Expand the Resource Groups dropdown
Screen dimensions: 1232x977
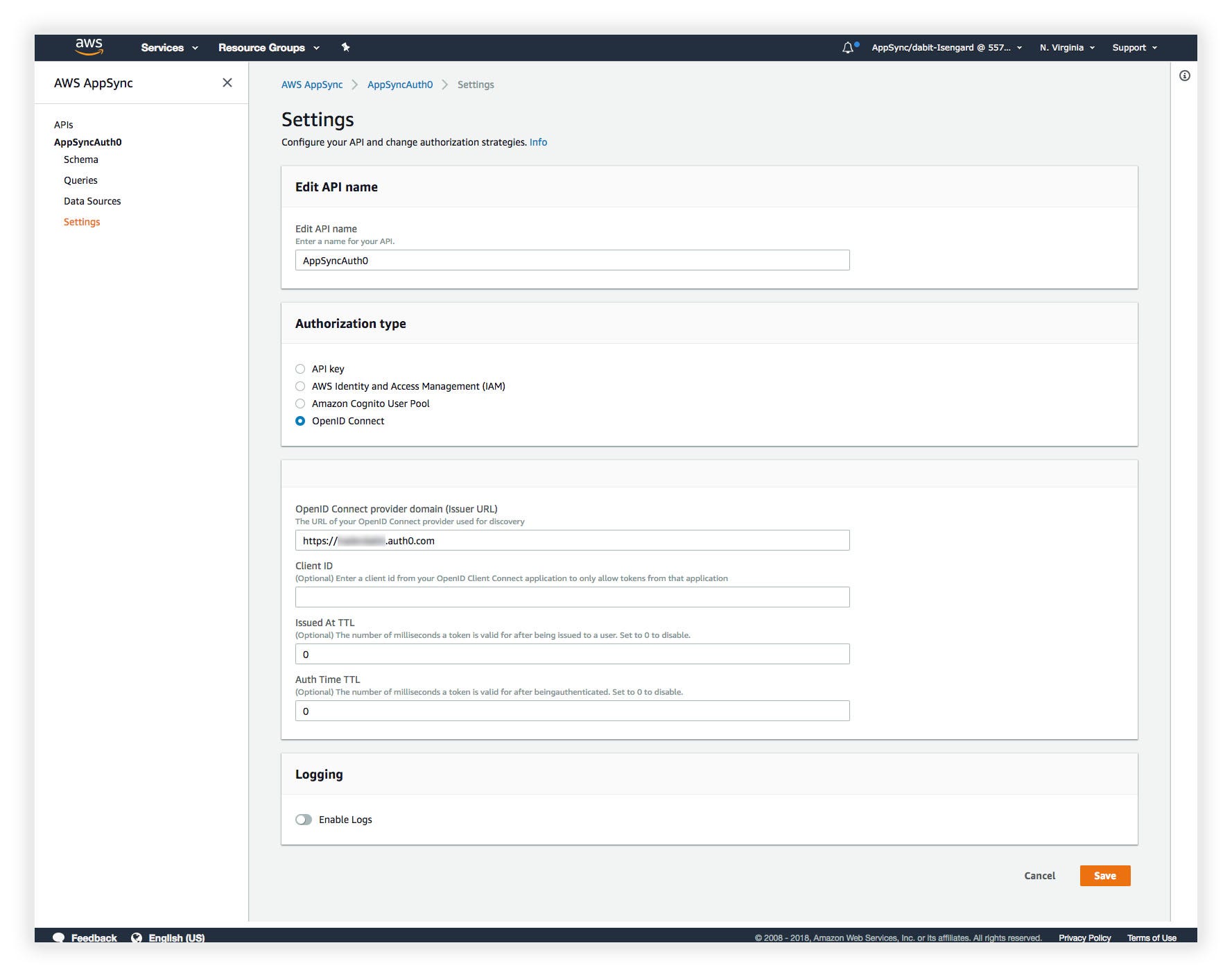(269, 48)
